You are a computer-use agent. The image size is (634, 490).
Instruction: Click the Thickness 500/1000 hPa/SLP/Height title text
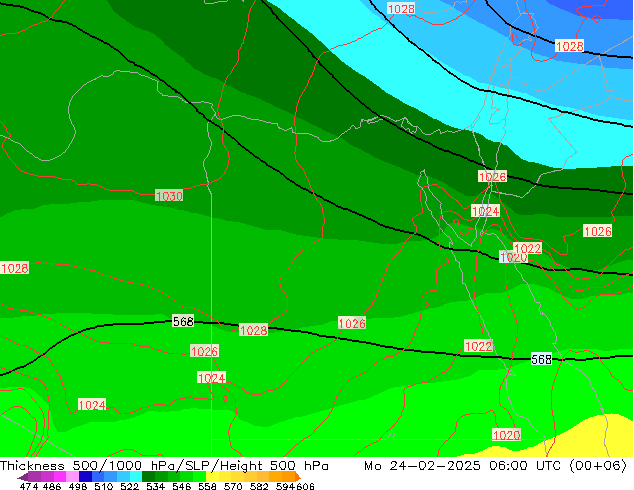[164, 466]
